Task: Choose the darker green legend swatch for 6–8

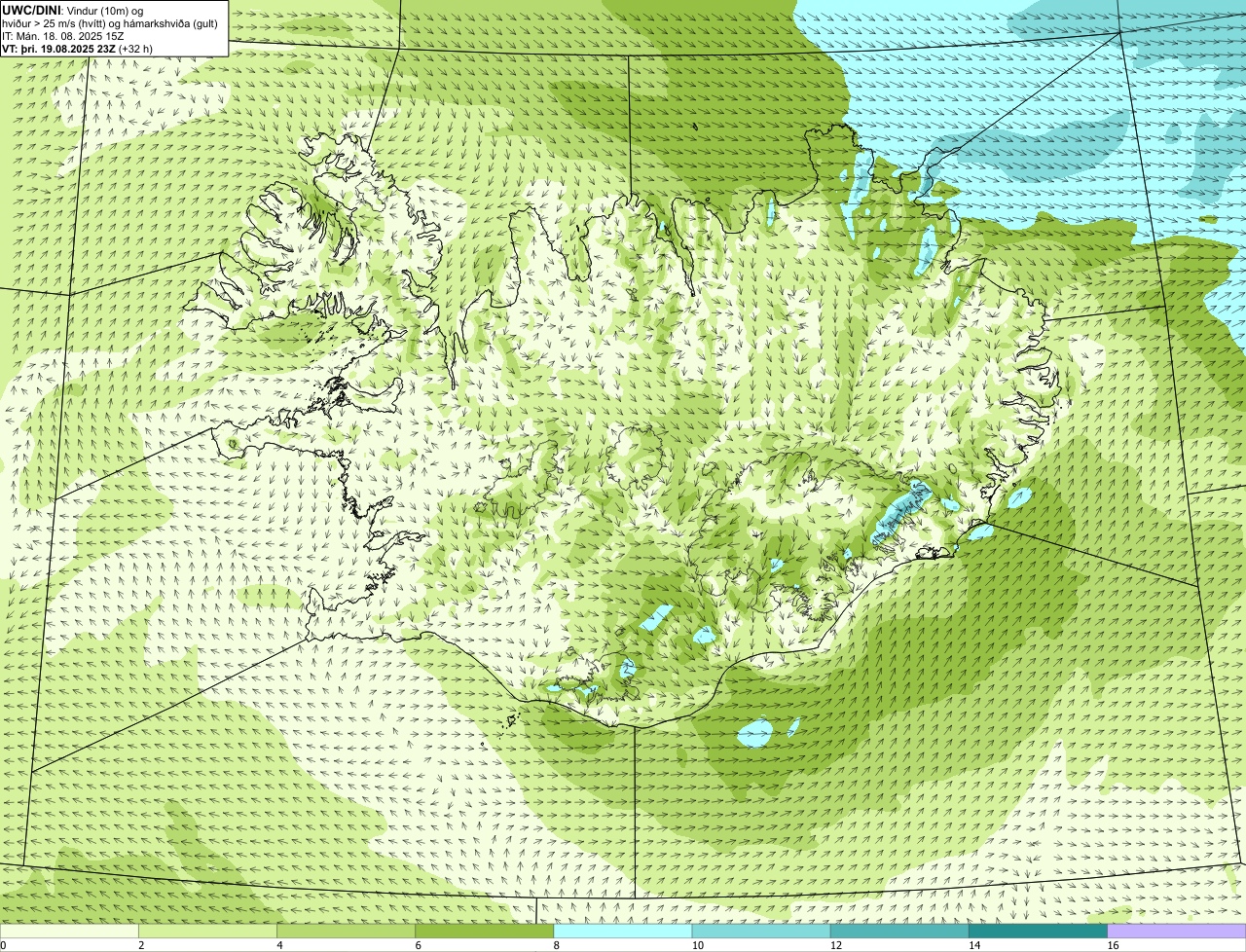Action: point(485,931)
